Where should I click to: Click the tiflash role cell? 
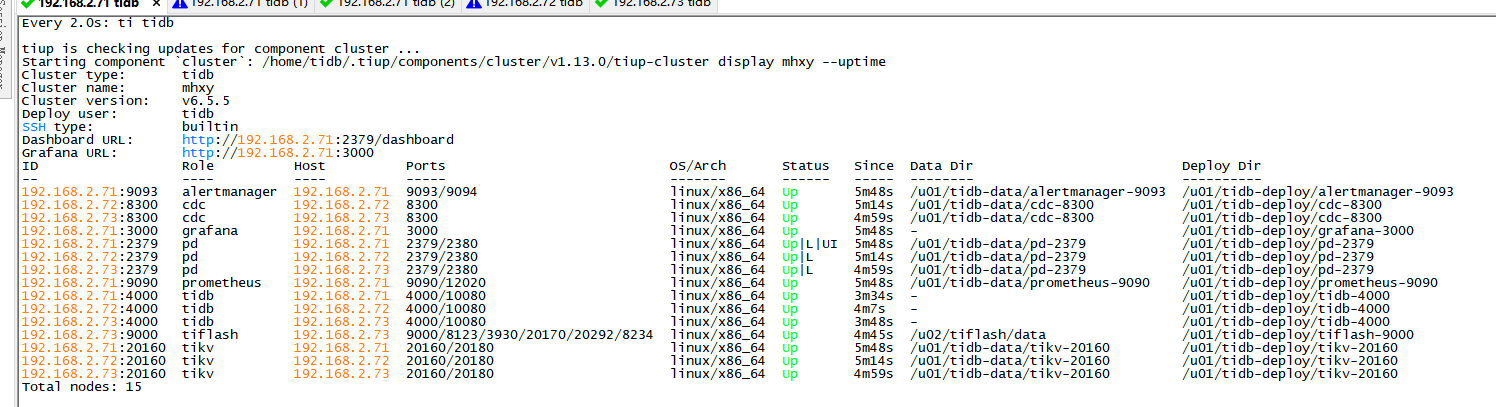pos(210,335)
